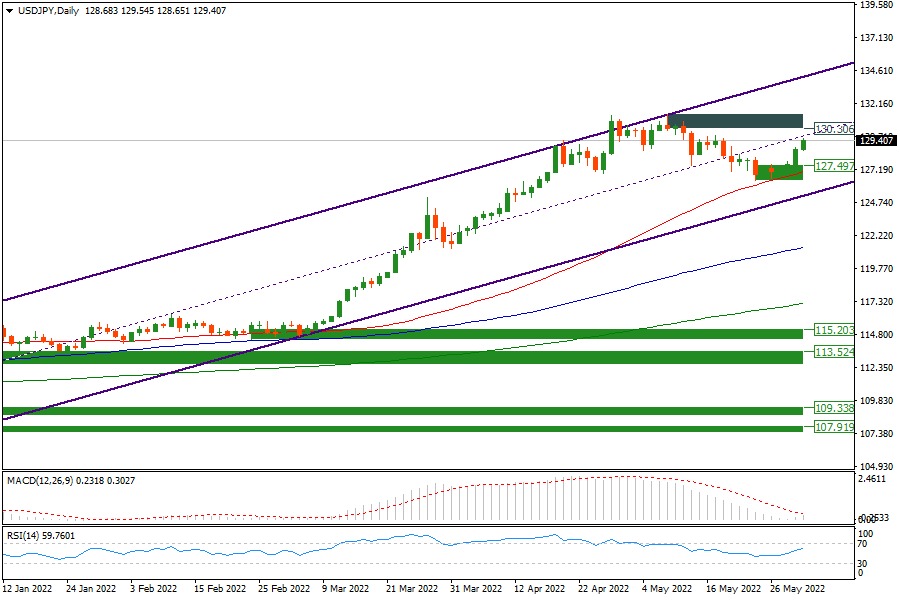Viewport: 900px width, 600px height.
Task: Select the 113.524 level label
Action: 834,352
